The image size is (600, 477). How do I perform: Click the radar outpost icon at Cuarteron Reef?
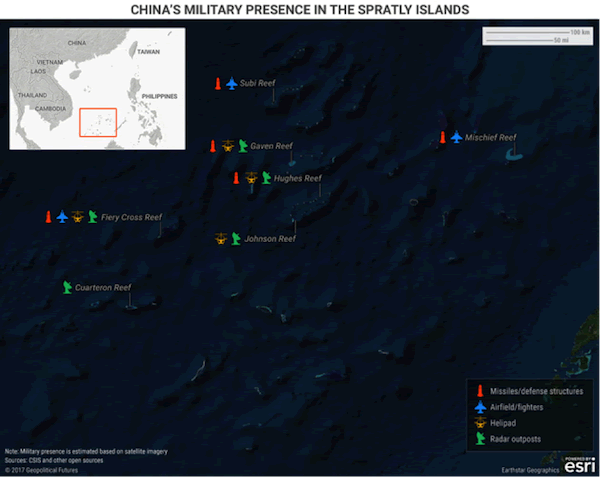(67, 287)
